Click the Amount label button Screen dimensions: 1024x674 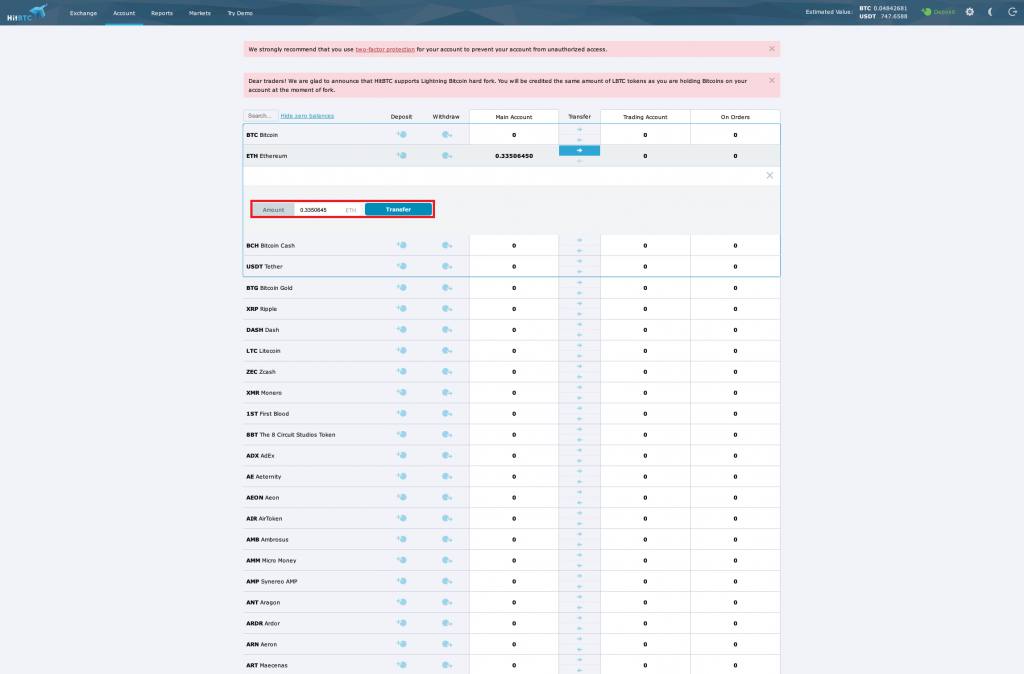(x=274, y=210)
